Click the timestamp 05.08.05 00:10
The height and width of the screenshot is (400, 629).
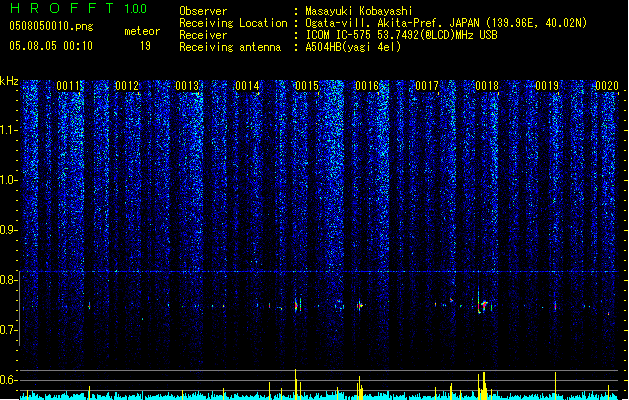click(51, 46)
